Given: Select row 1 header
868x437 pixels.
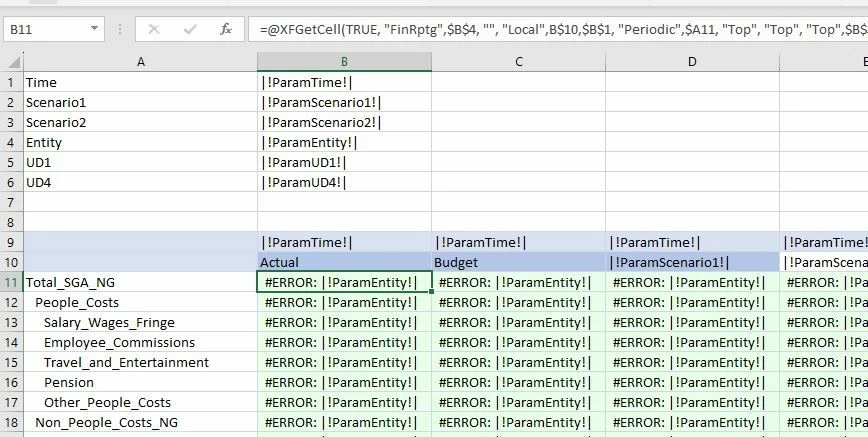Looking at the screenshot, I should (12, 83).
